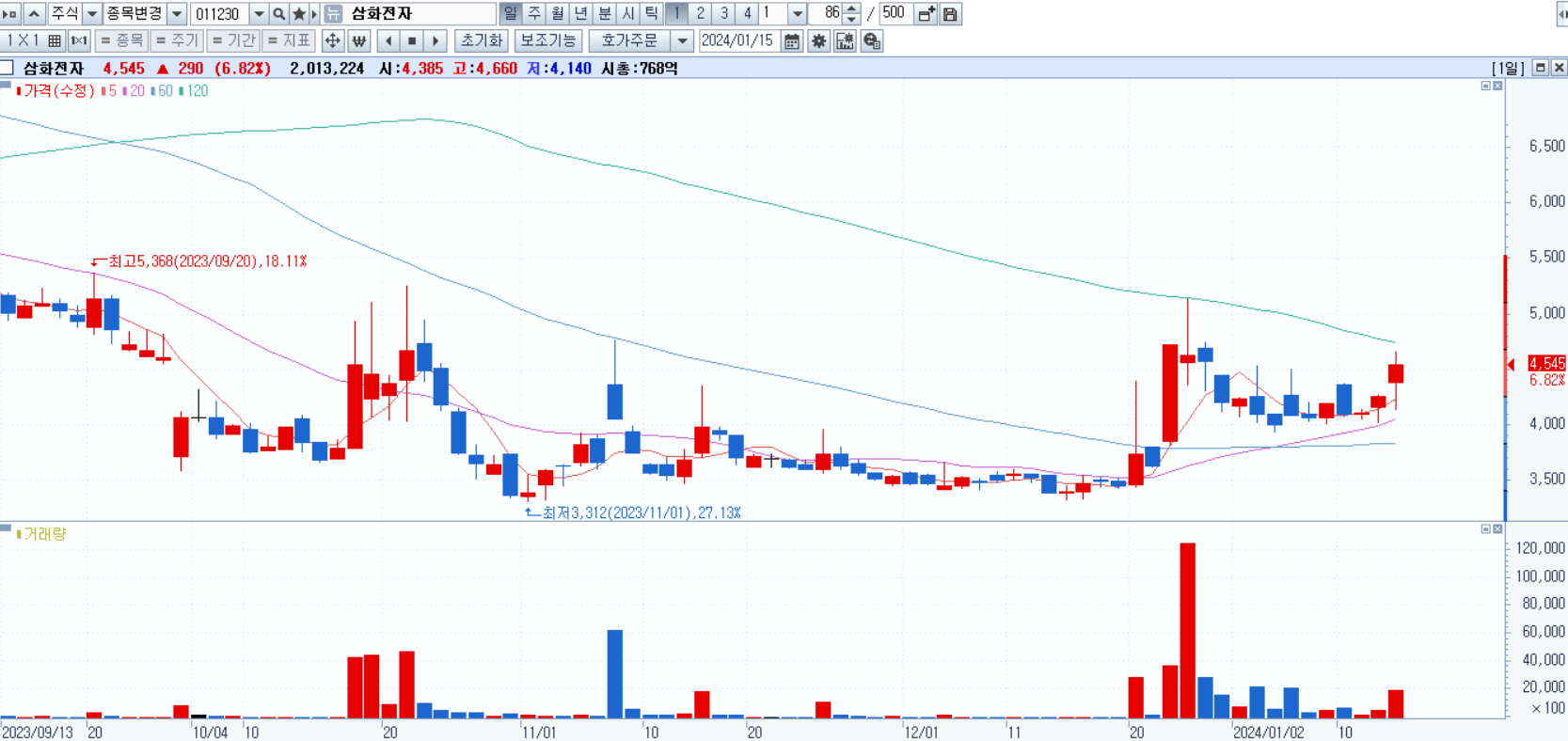Select interval preset 4 button

(747, 14)
